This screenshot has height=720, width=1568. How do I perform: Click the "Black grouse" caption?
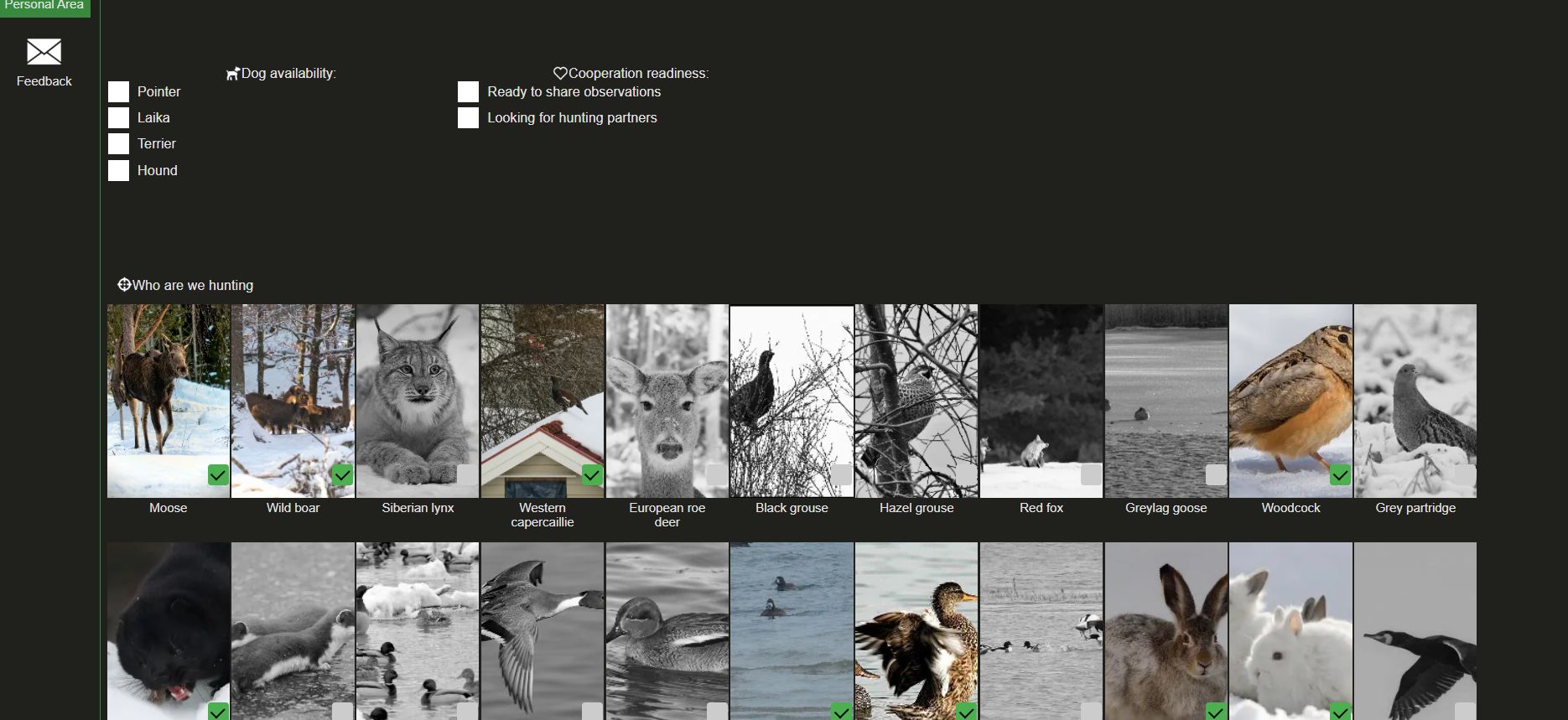(792, 508)
